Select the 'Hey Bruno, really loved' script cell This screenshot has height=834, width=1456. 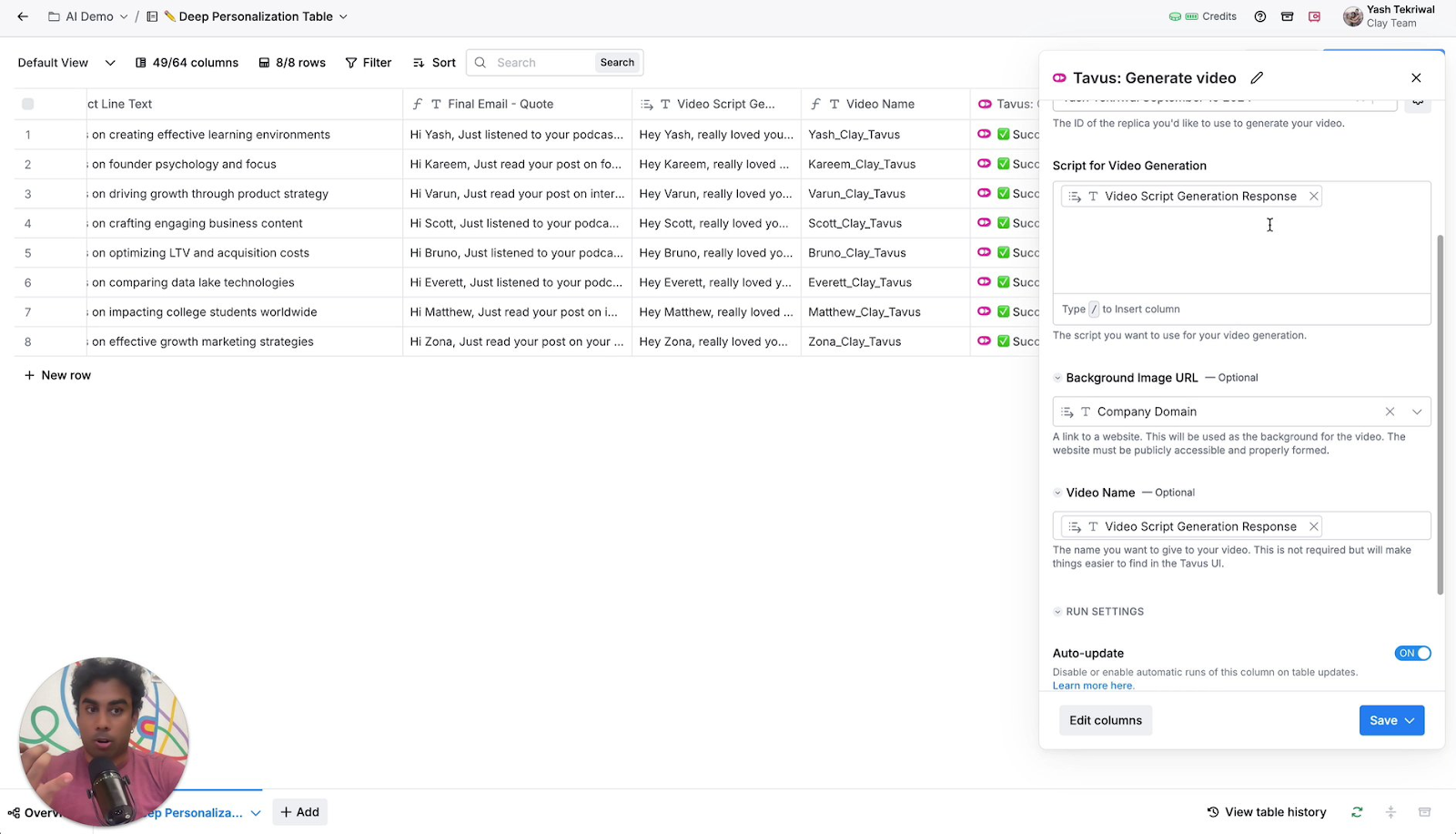pyautogui.click(x=716, y=252)
